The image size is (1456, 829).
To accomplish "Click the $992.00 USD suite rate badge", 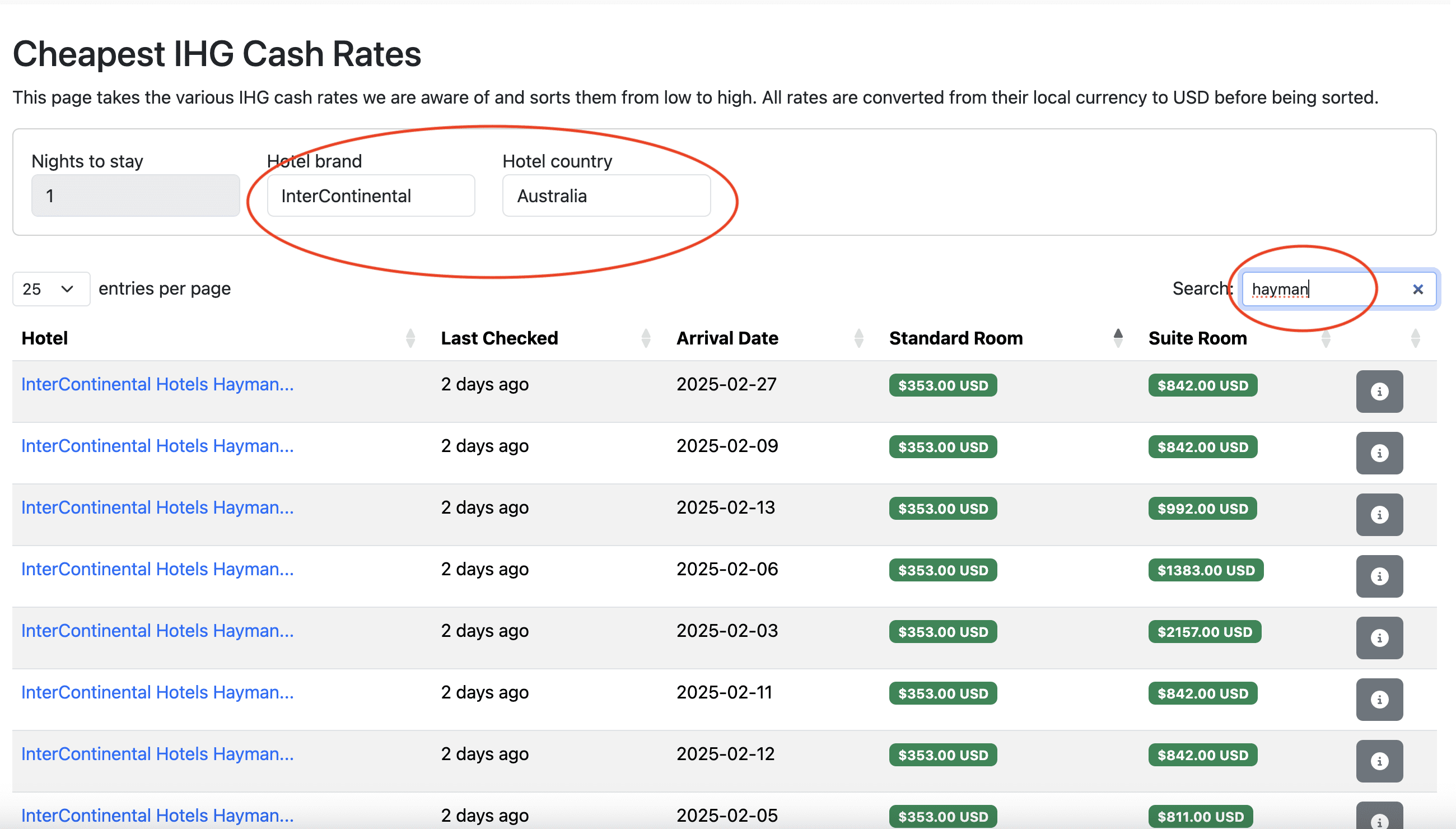I will tap(1202, 509).
